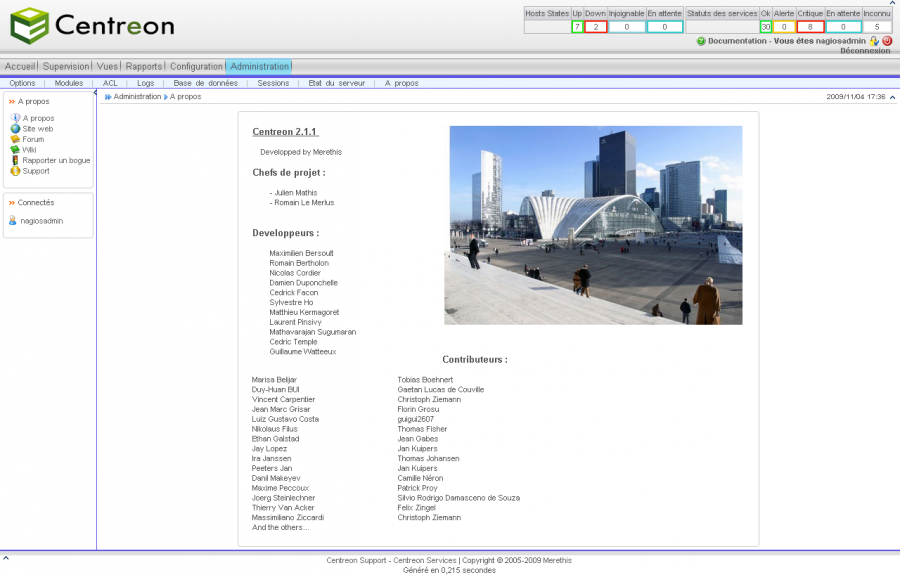Viewport: 900px width, 575px height.
Task: Open the Configuration menu
Action: click(196, 67)
